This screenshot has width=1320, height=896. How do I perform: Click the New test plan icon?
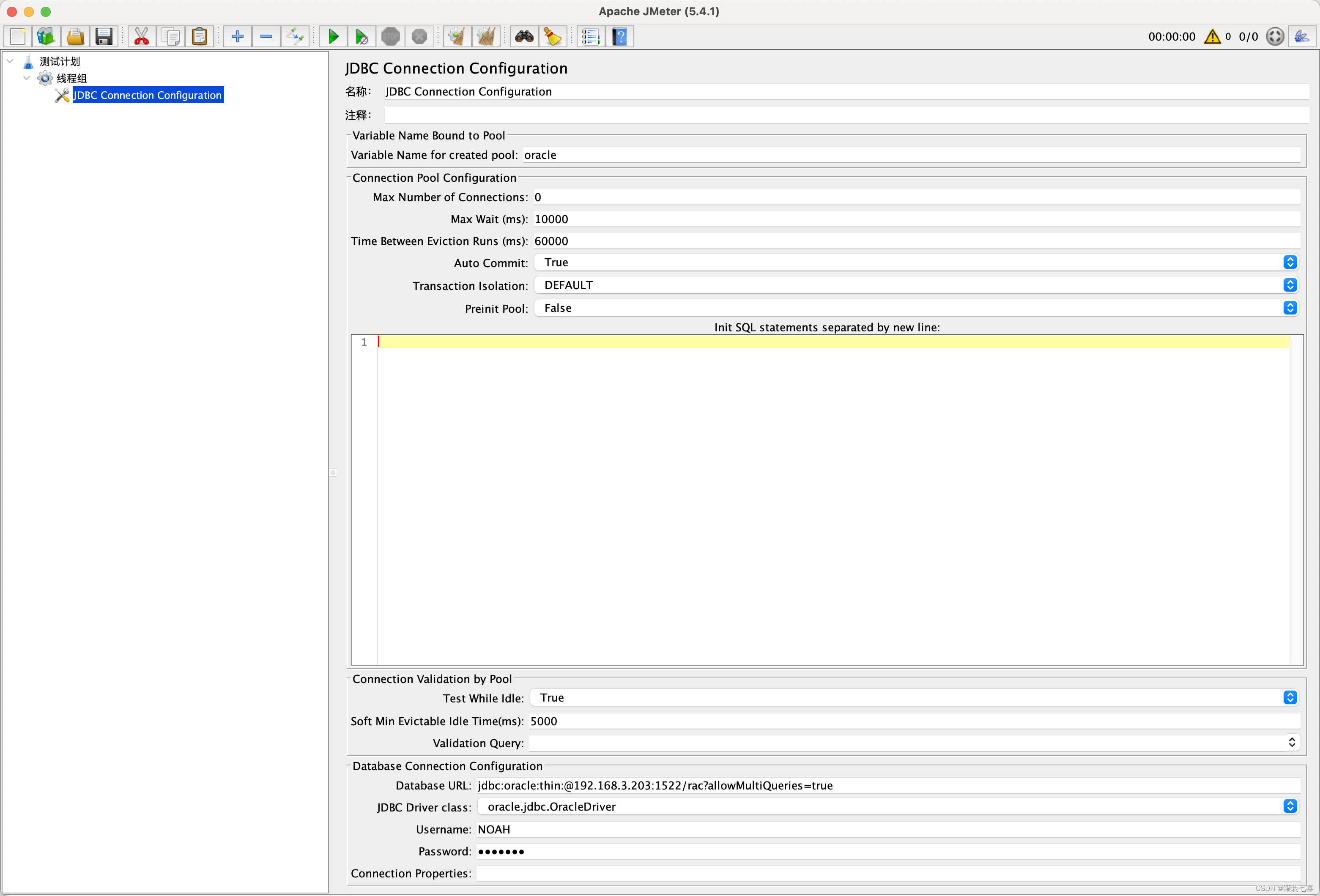point(18,37)
